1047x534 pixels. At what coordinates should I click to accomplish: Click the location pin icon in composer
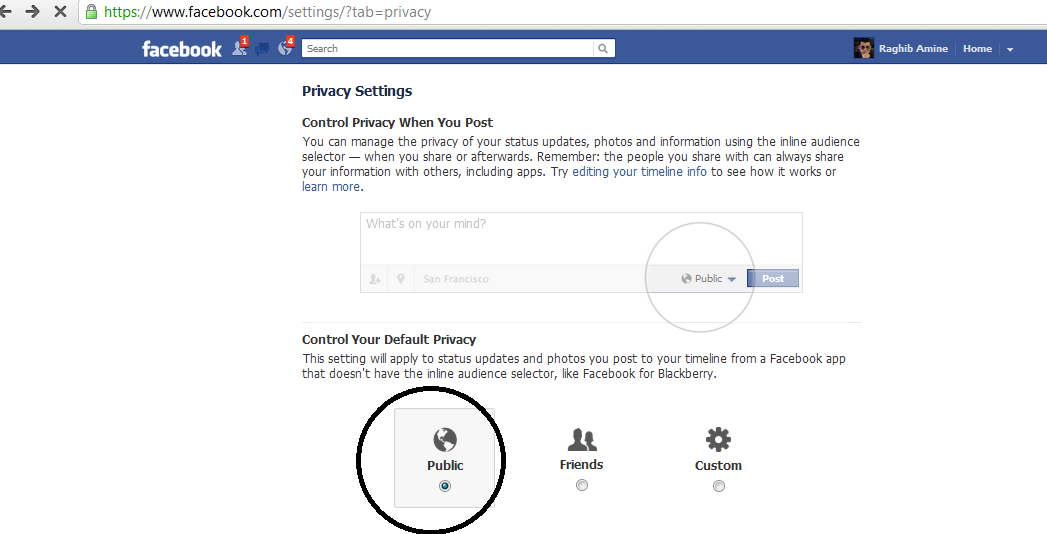click(x=401, y=279)
